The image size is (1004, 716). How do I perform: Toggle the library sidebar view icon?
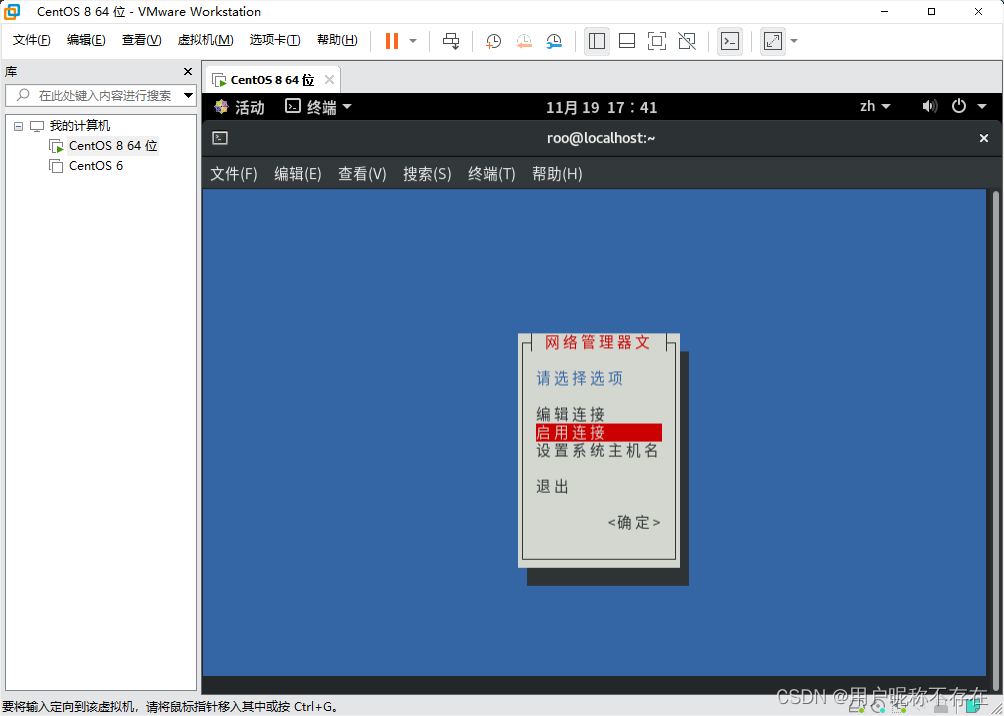coord(597,41)
